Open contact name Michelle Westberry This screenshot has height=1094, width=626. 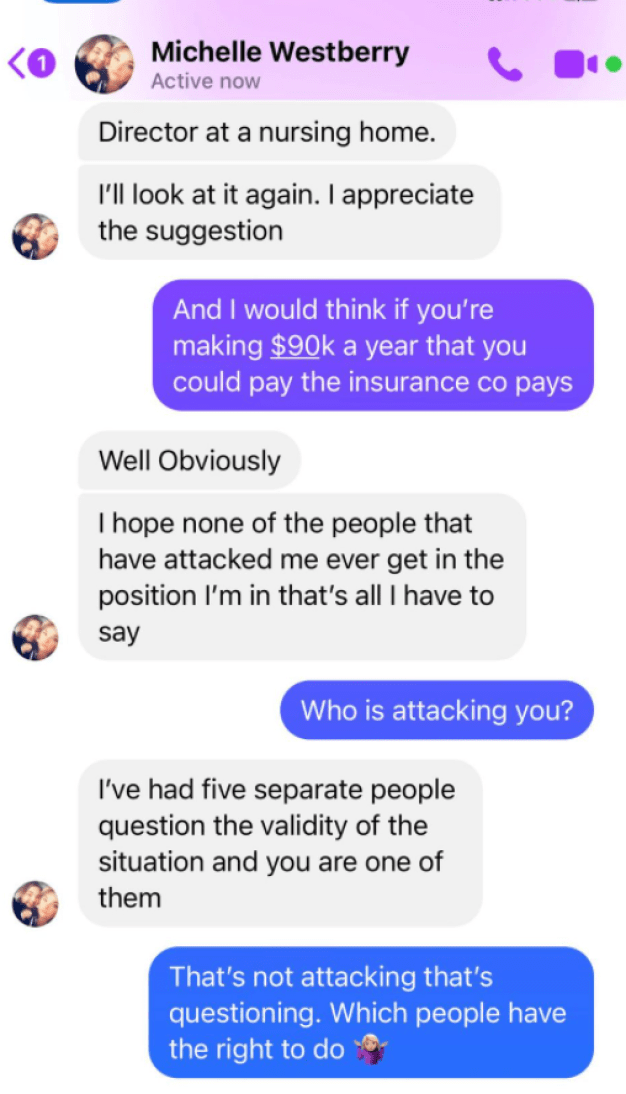point(280,52)
